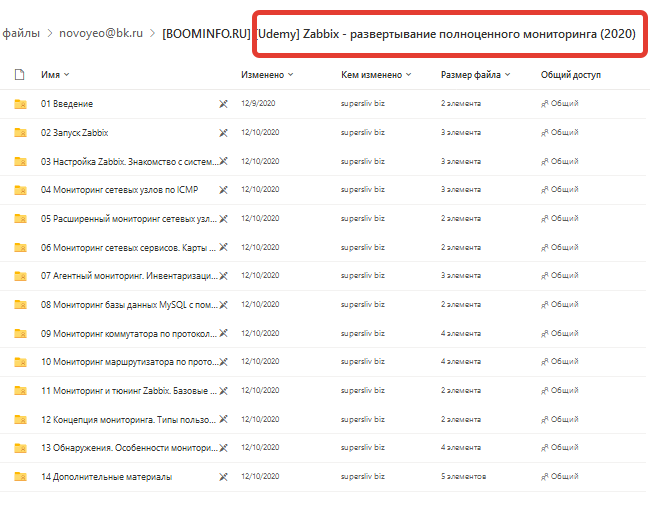Click folder icon of 08 Мониторинг базы данных MySQL
Viewport: 650px width, 514px height.
(x=20, y=305)
